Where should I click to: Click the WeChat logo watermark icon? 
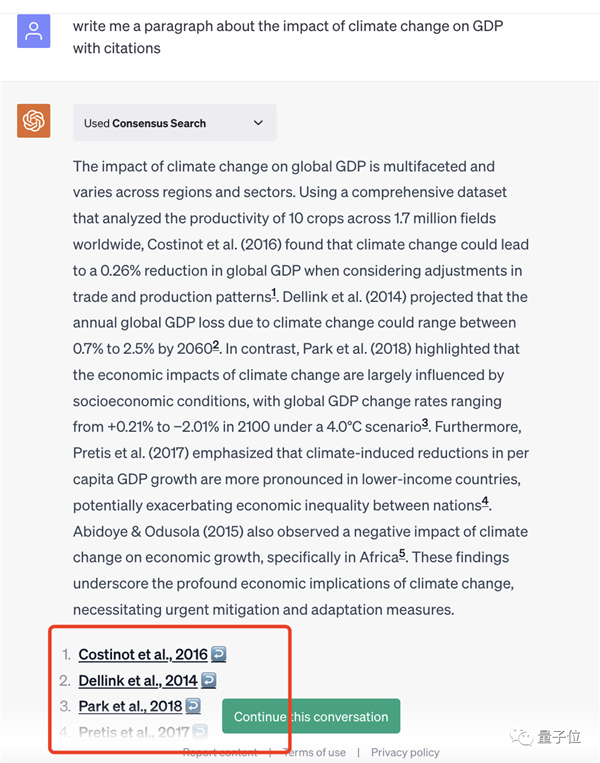point(519,737)
